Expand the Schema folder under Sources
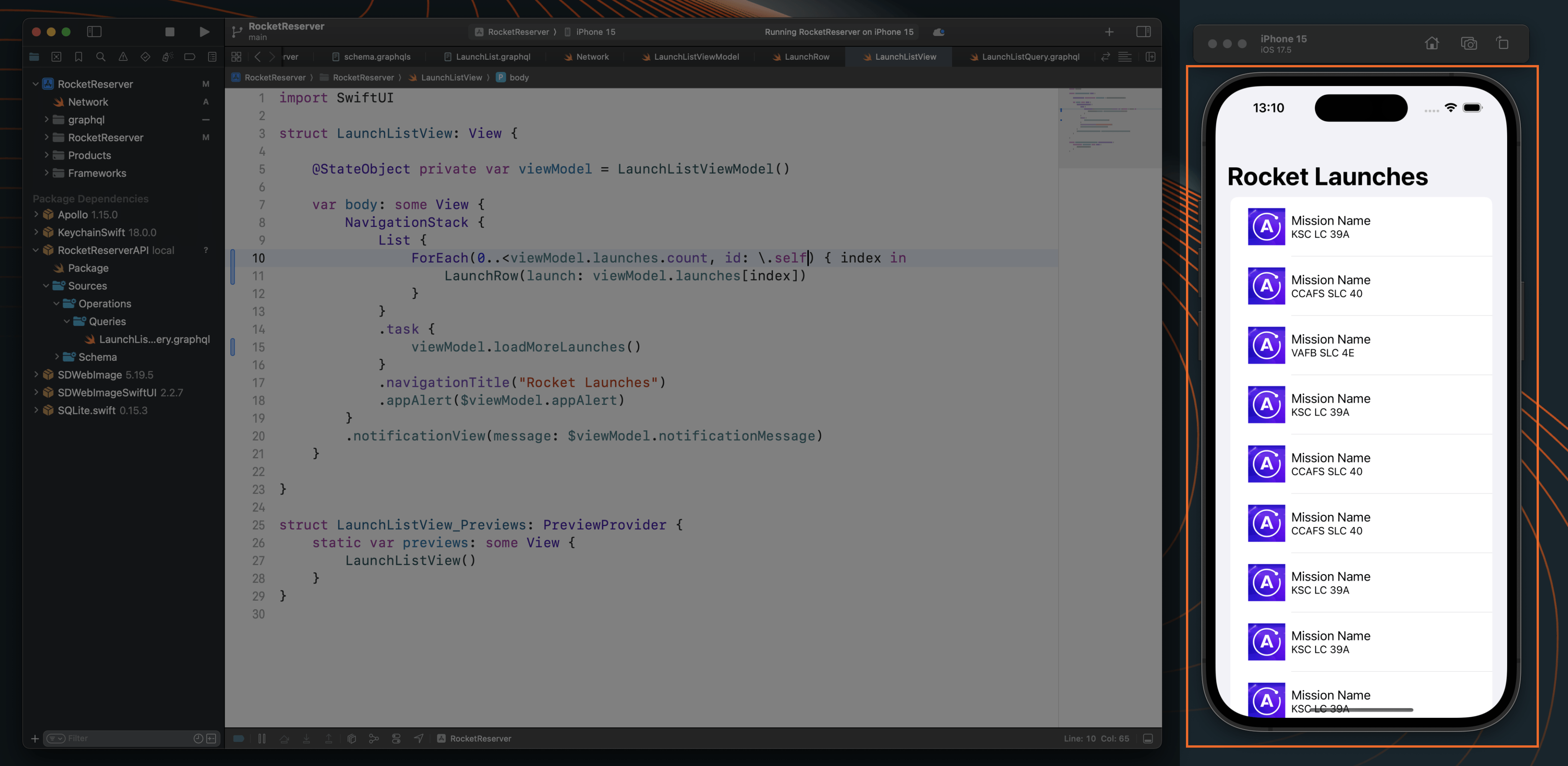The image size is (1568, 766). tap(57, 357)
